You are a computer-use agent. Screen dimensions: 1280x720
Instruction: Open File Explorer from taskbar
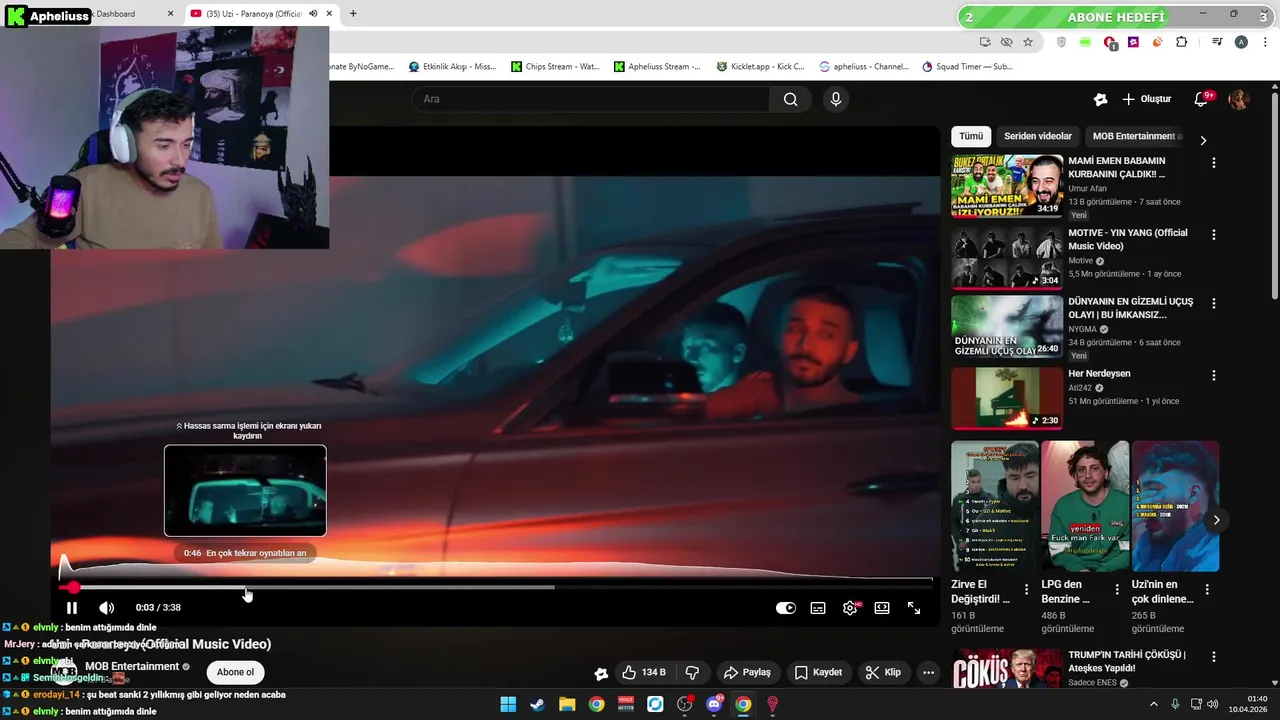click(567, 704)
